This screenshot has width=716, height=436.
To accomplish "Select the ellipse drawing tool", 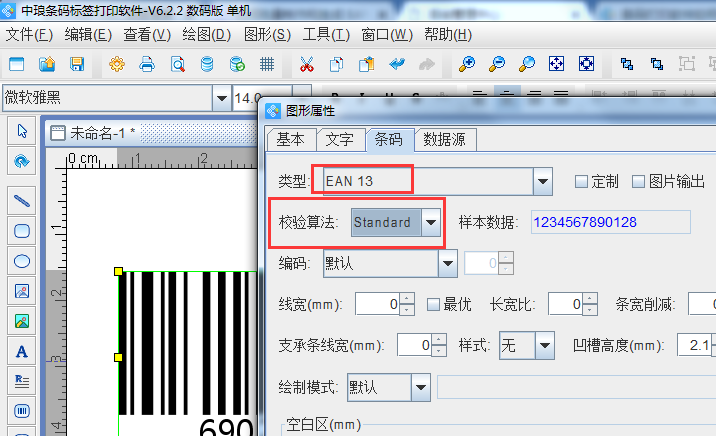I will tap(22, 261).
